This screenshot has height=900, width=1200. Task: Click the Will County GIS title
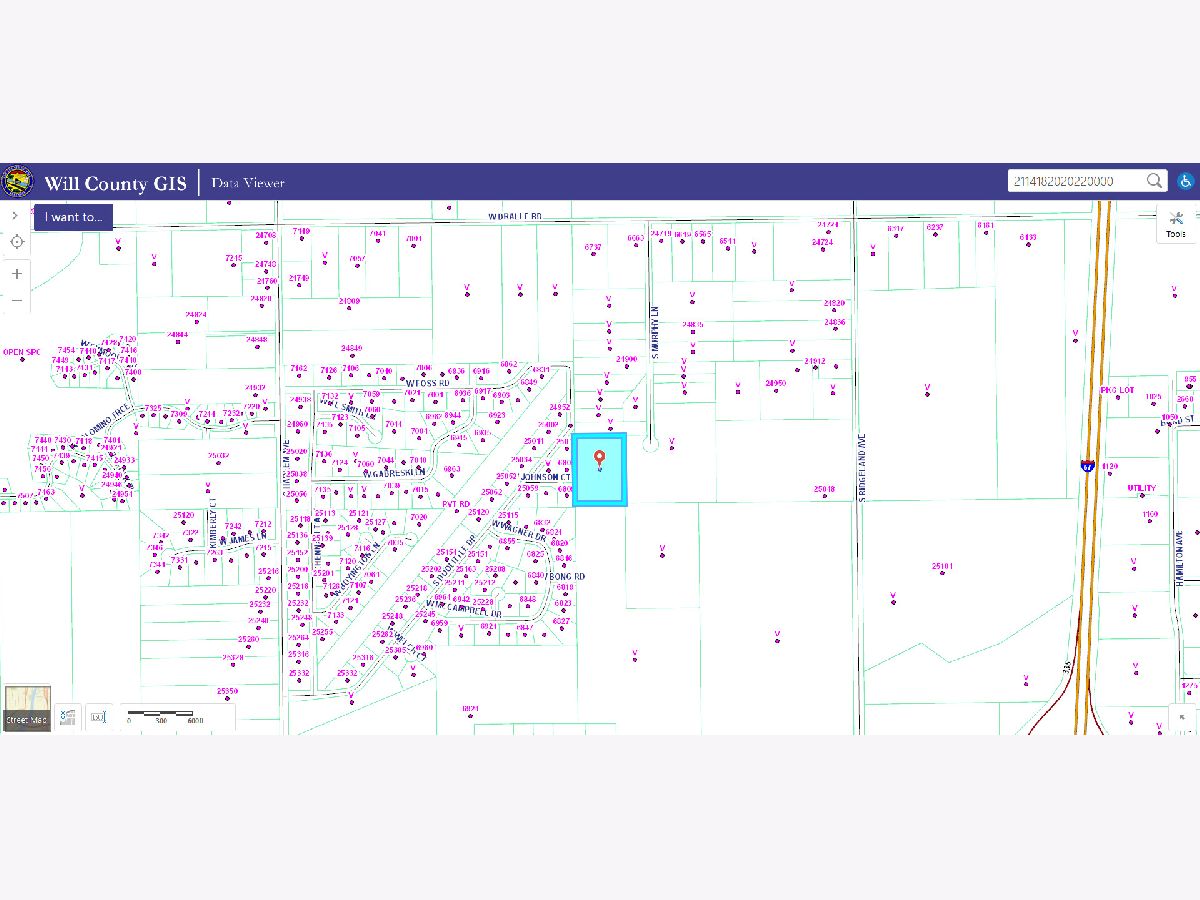point(115,183)
